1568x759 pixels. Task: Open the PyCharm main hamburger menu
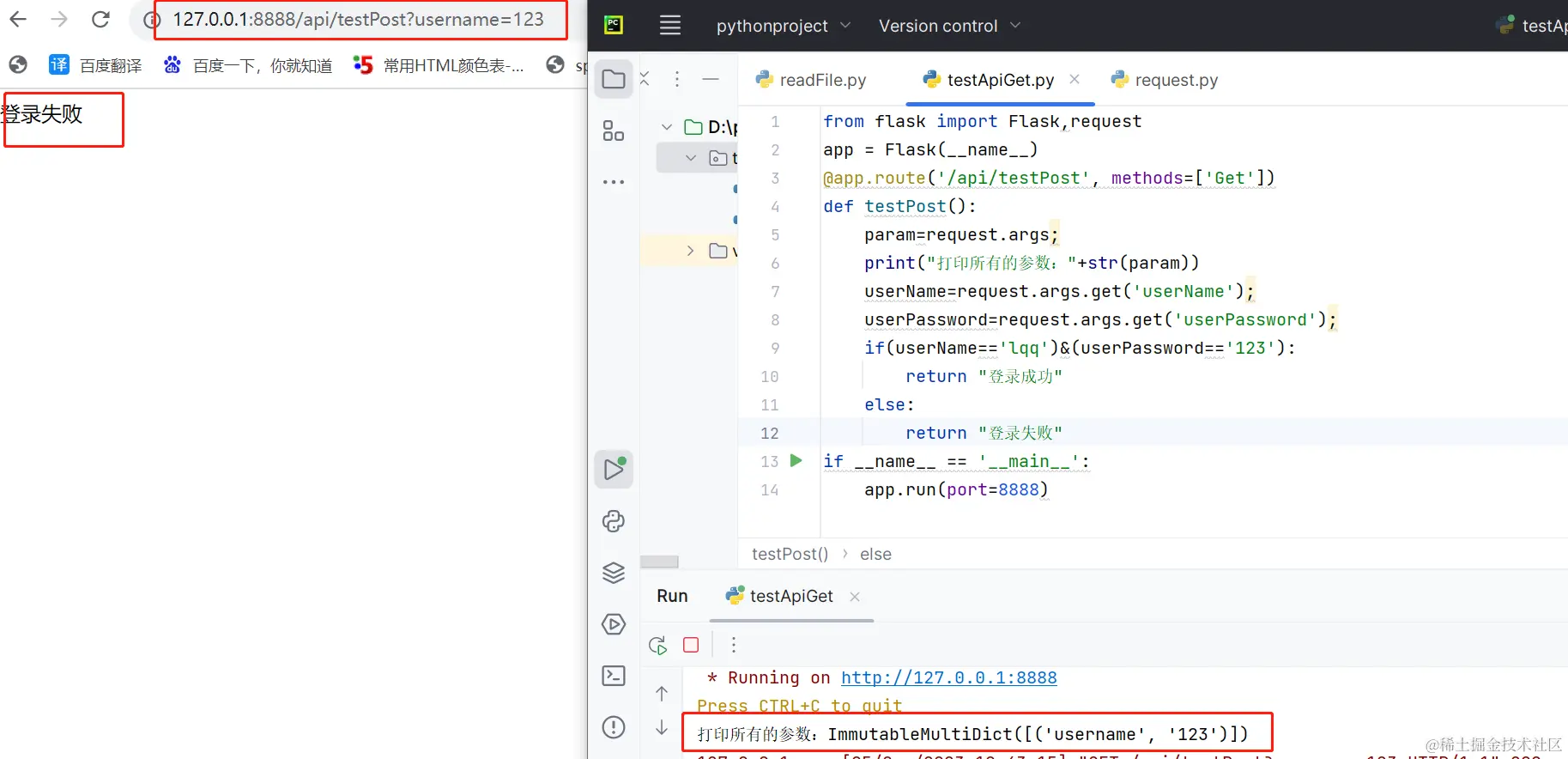670,26
